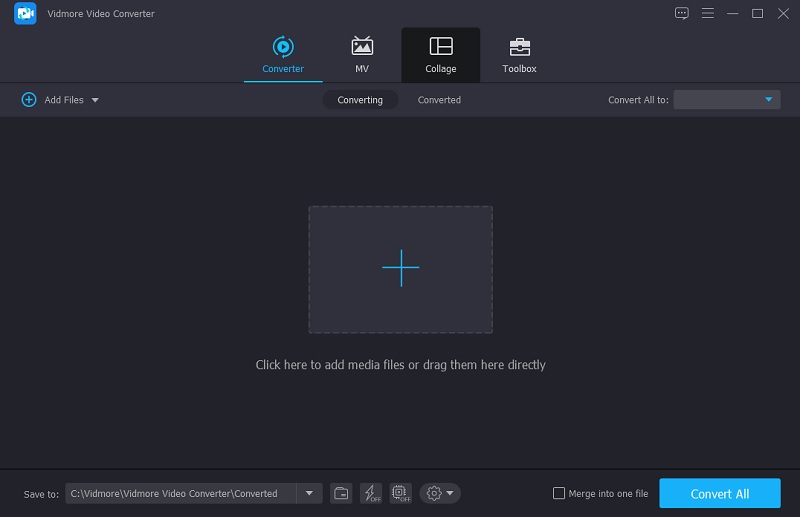This screenshot has height=517, width=800.
Task: Open the output folder icon
Action: 341,493
